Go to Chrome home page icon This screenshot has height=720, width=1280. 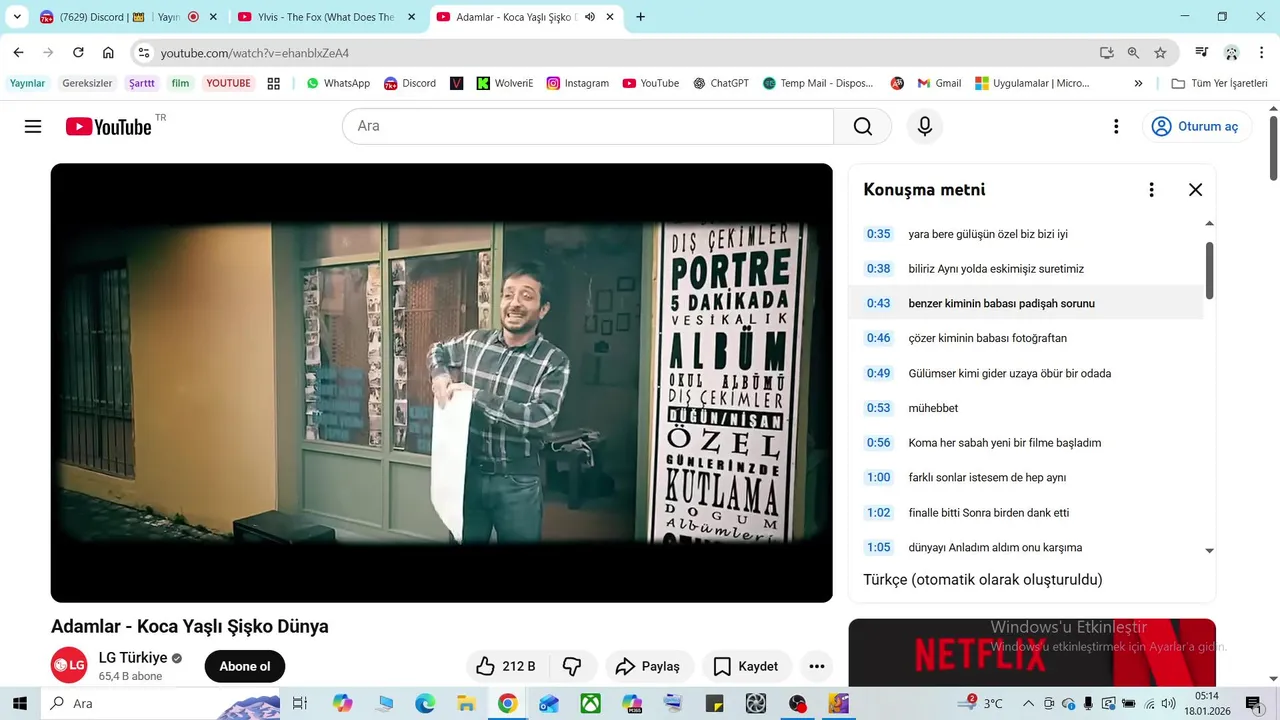click(108, 53)
